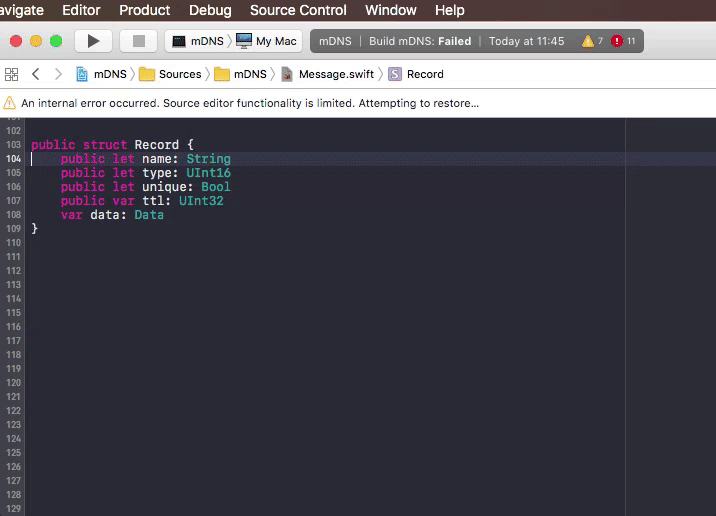Zoom window with green button

[x=56, y=41]
